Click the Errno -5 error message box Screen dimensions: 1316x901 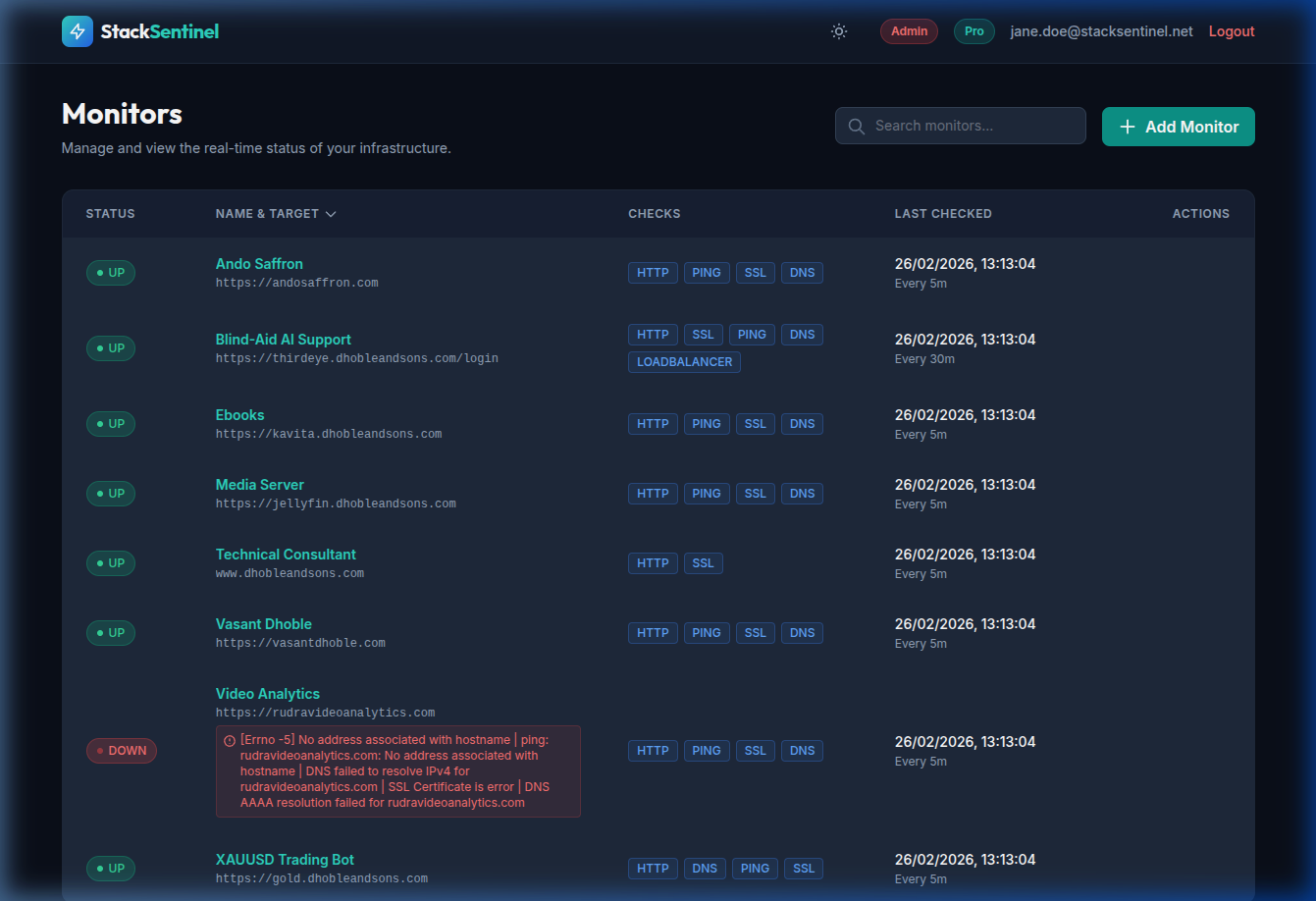pos(398,771)
